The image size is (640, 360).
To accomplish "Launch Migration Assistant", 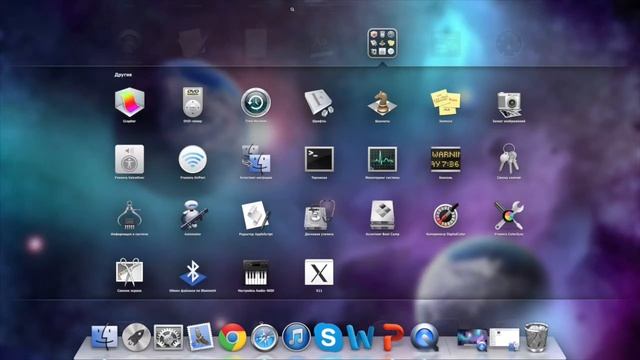I will [x=256, y=159].
